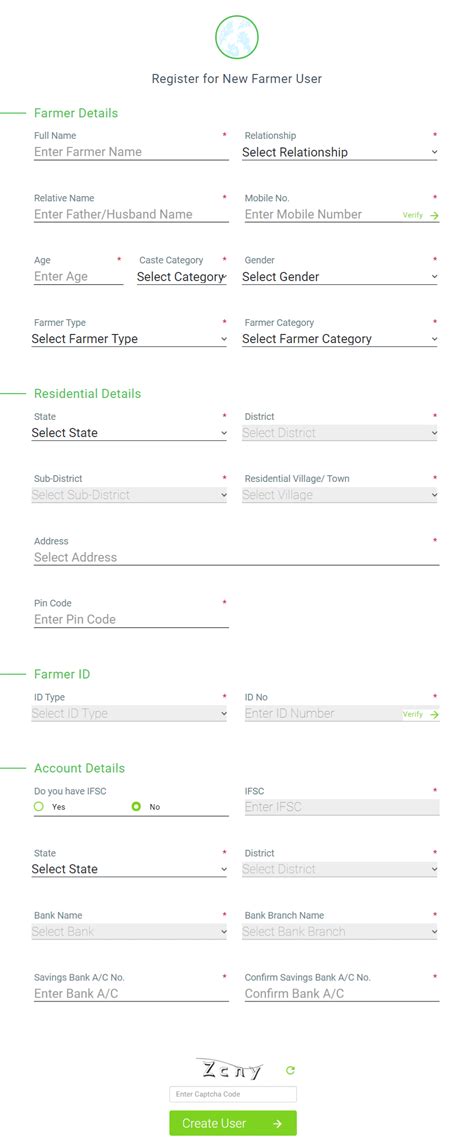474x1148 pixels.
Task: Open the Select Gender dropdown
Action: [x=340, y=277]
